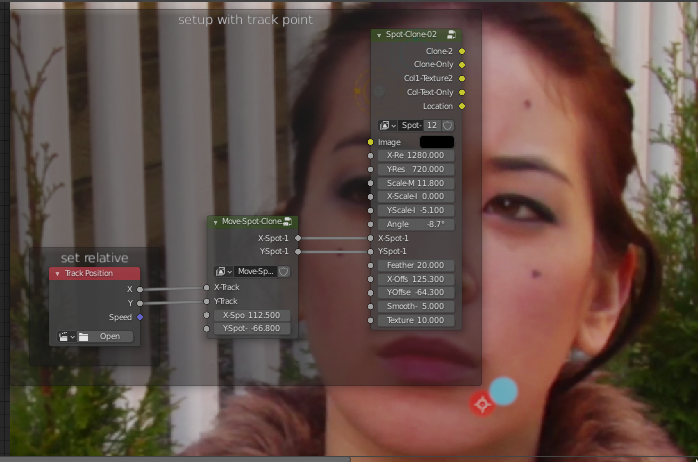The height and width of the screenshot is (462, 698).
Task: Click the Texture input socket
Action: [x=370, y=320]
